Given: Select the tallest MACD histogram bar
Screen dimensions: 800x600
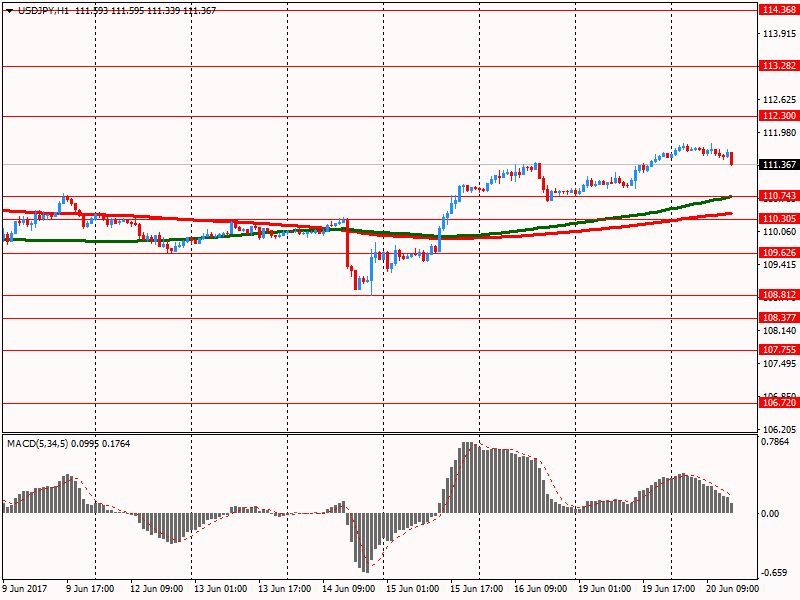Looking at the screenshot, I should coord(467,478).
